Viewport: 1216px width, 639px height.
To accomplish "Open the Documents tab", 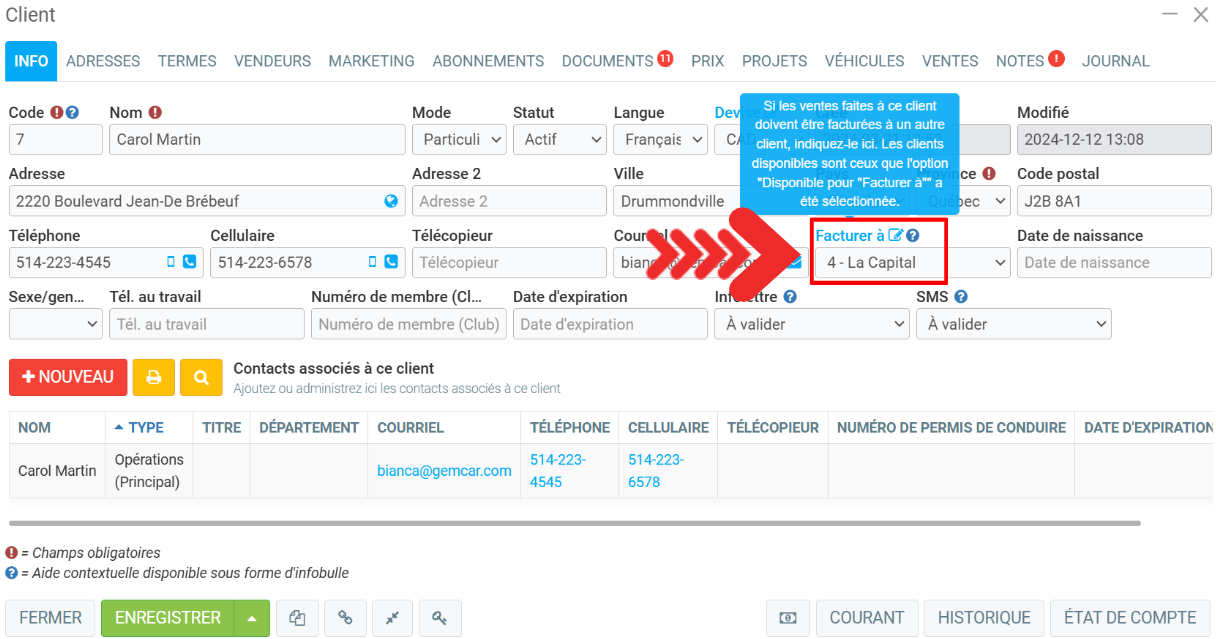I will click(607, 61).
